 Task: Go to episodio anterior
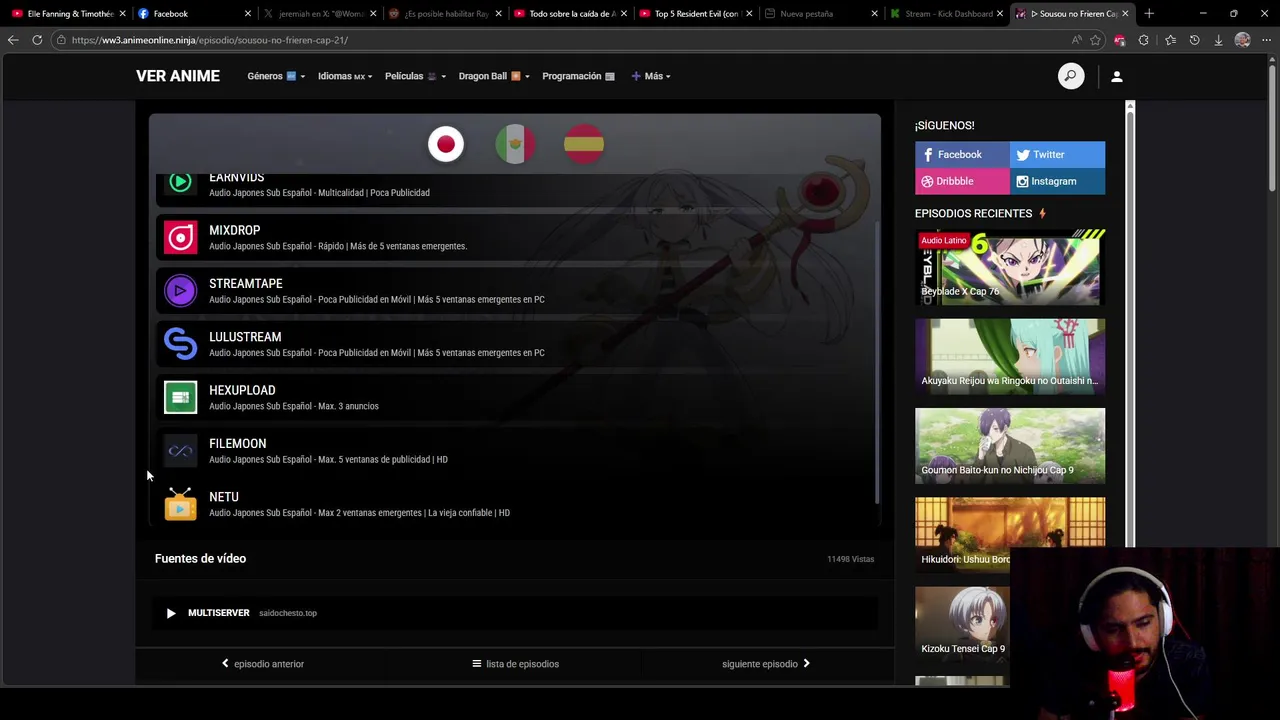(262, 664)
